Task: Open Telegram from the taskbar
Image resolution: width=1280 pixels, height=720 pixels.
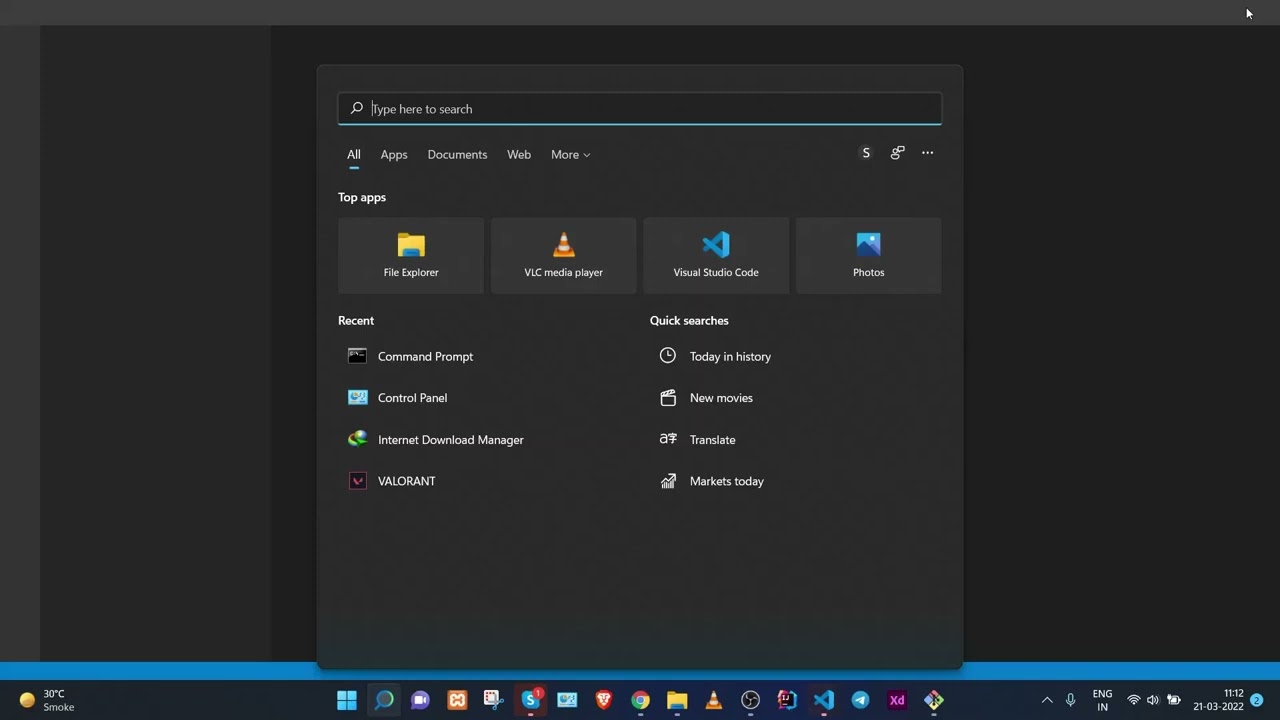Action: [860, 700]
